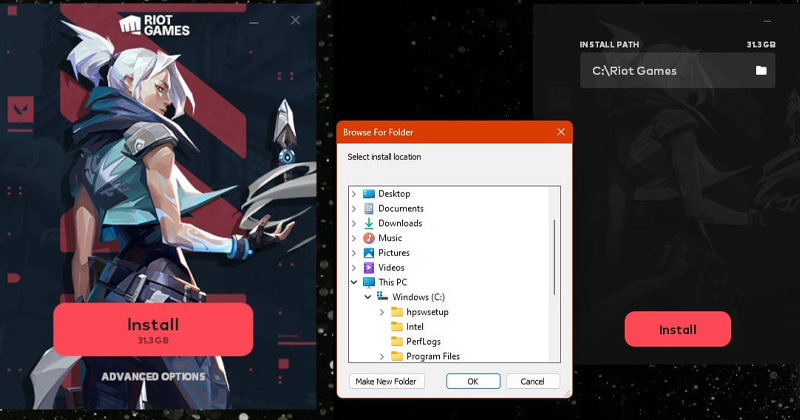The image size is (800, 420).
Task: Expand the hpswsetup folder chevron
Action: pos(382,312)
